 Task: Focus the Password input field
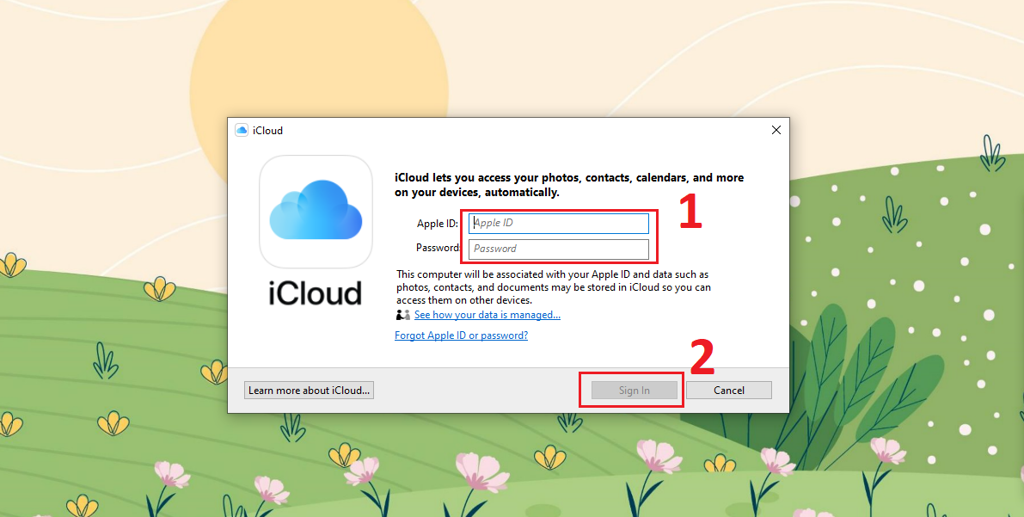[558, 249]
